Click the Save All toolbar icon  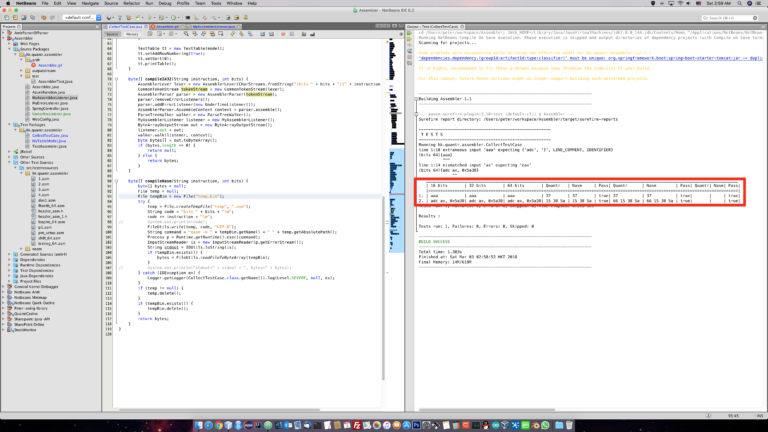(32, 18)
